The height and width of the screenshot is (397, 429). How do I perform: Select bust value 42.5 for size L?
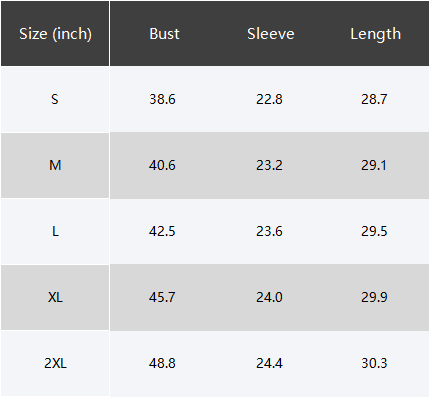(x=162, y=231)
